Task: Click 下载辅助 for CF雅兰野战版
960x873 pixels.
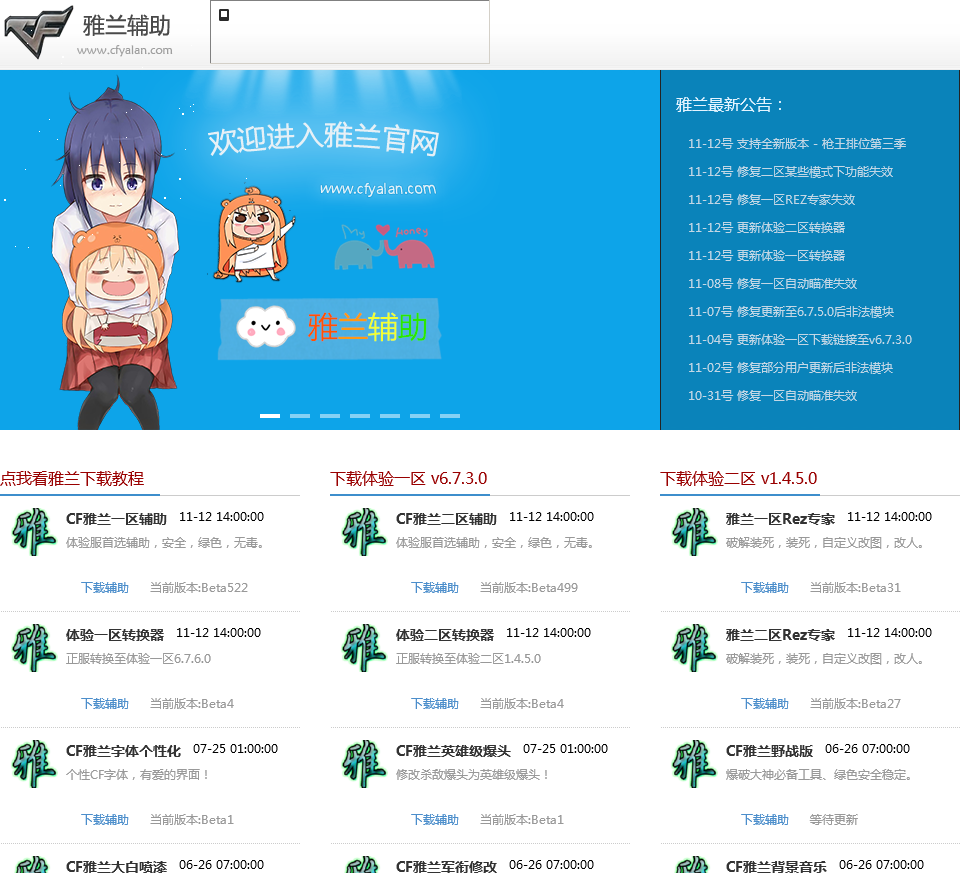Action: (765, 820)
